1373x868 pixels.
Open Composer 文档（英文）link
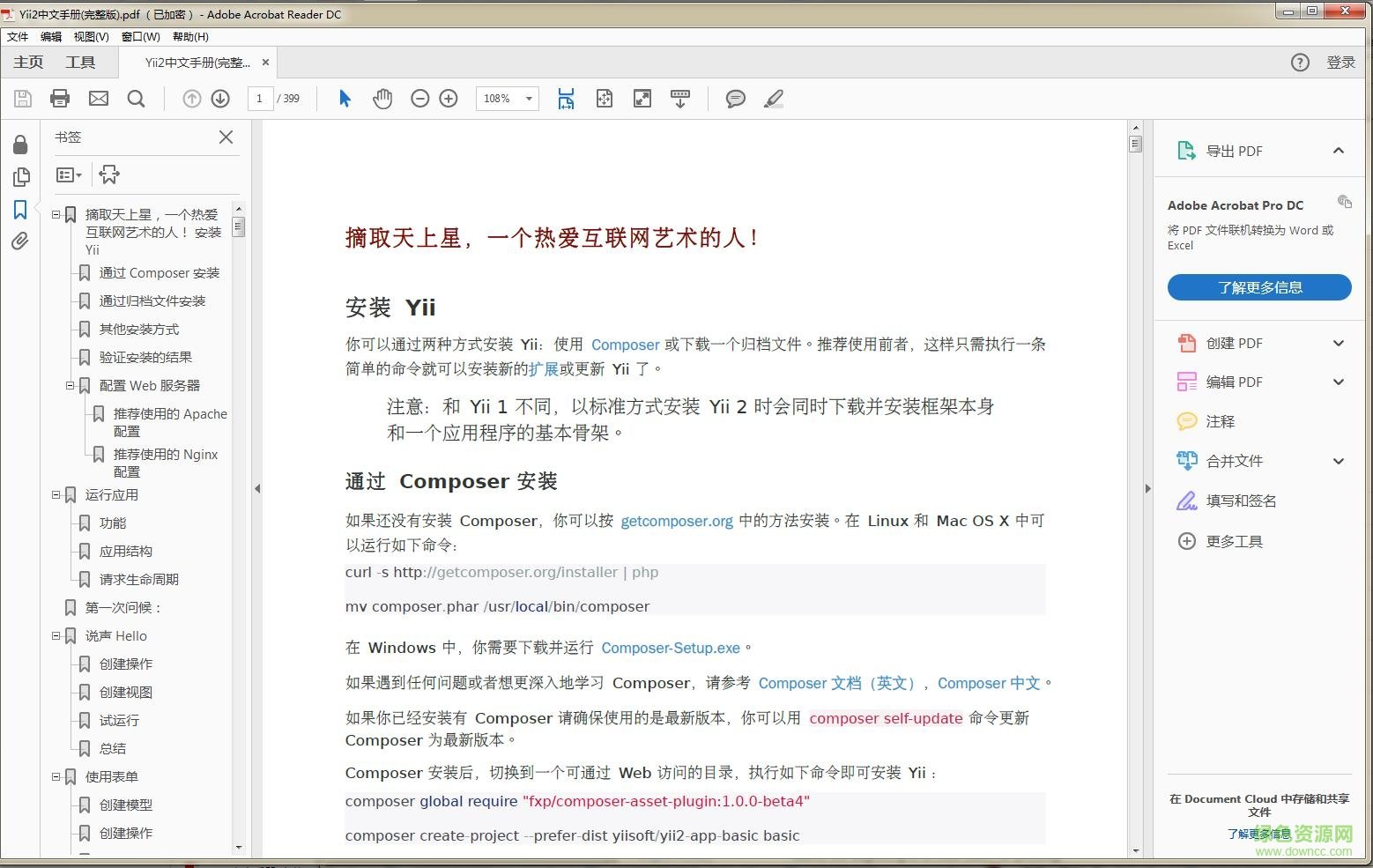[x=838, y=683]
